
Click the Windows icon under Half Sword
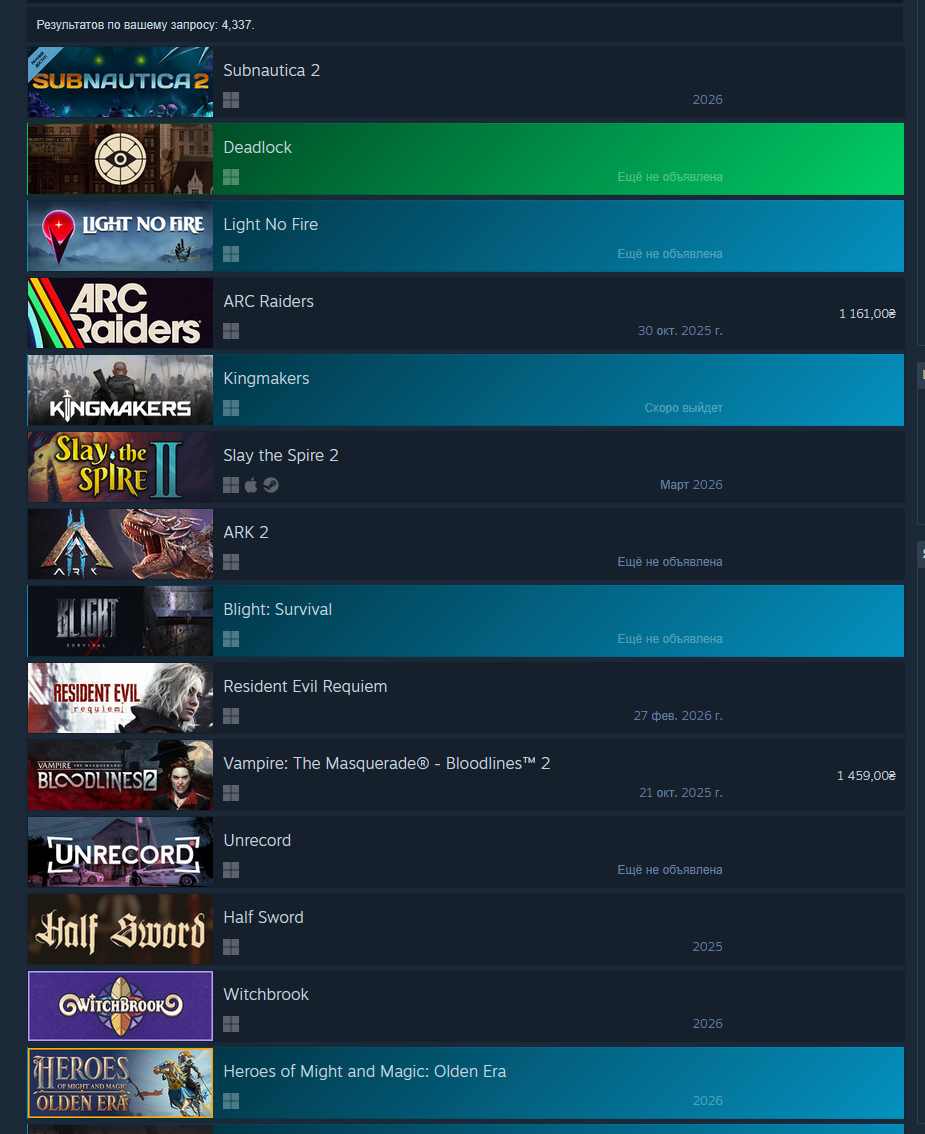coord(231,947)
